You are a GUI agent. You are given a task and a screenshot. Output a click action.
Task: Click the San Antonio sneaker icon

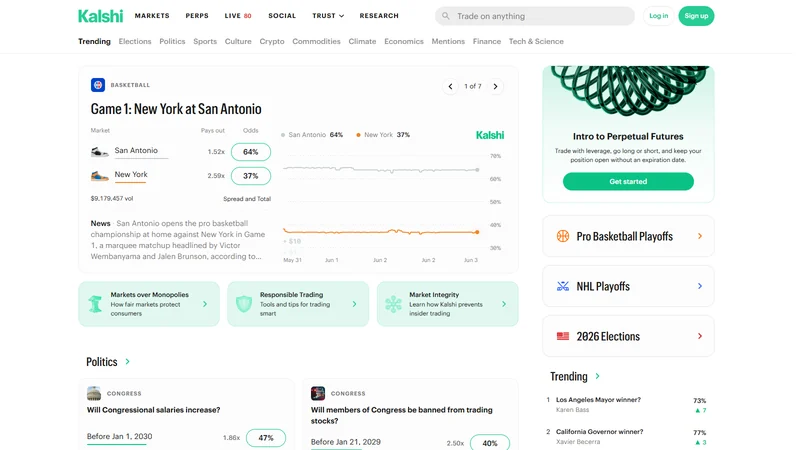(99, 152)
